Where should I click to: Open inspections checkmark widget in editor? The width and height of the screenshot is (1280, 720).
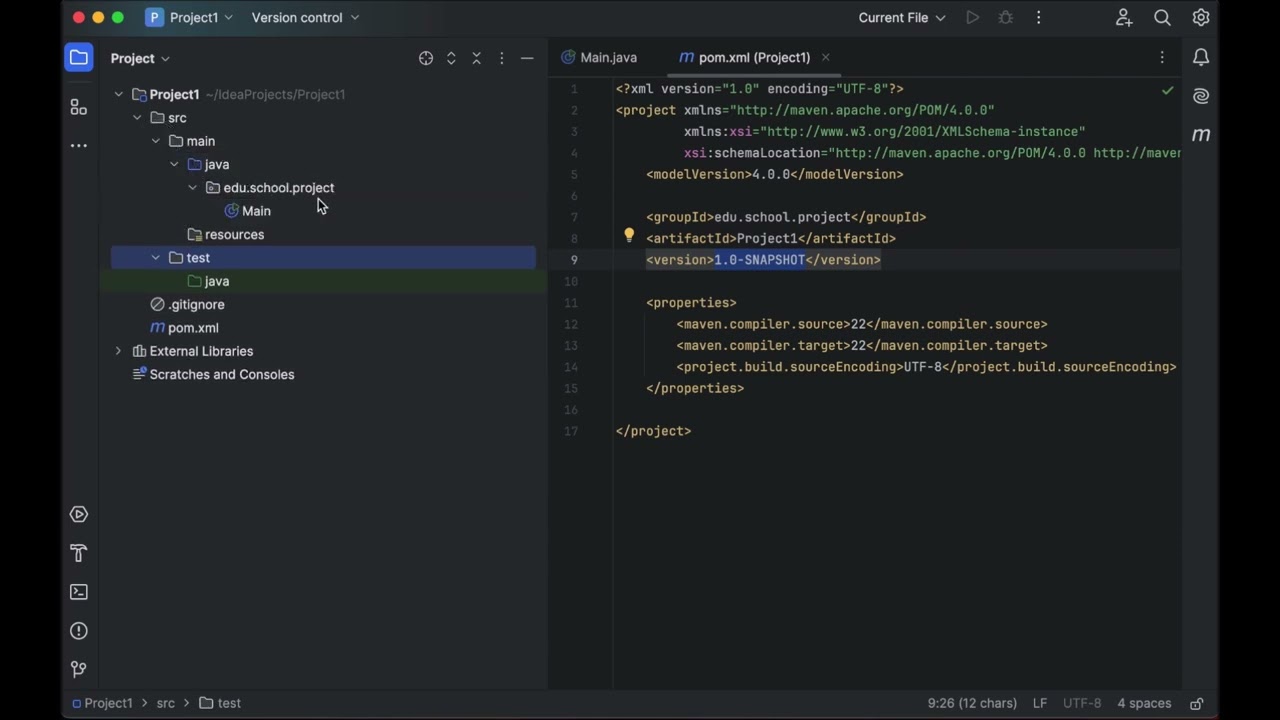pyautogui.click(x=1167, y=91)
